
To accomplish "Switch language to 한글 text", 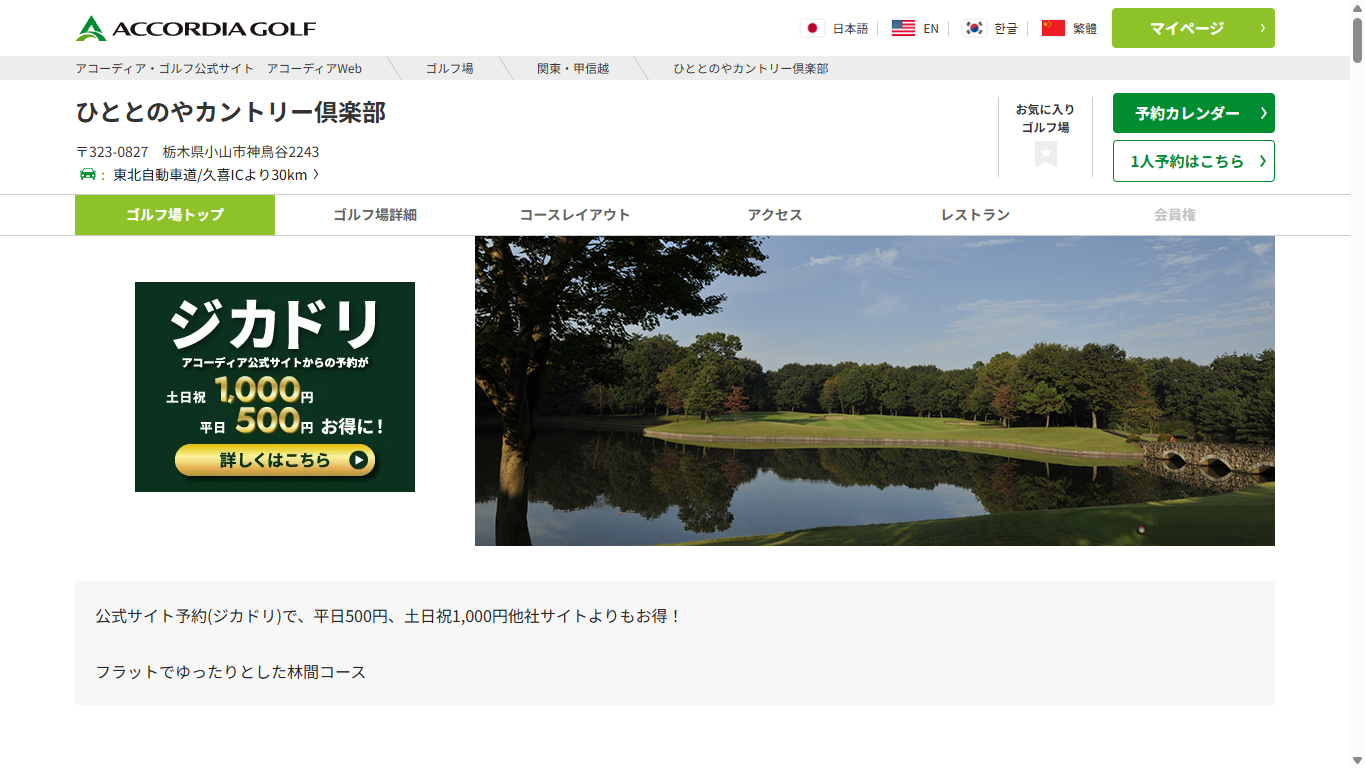I will [x=1005, y=28].
